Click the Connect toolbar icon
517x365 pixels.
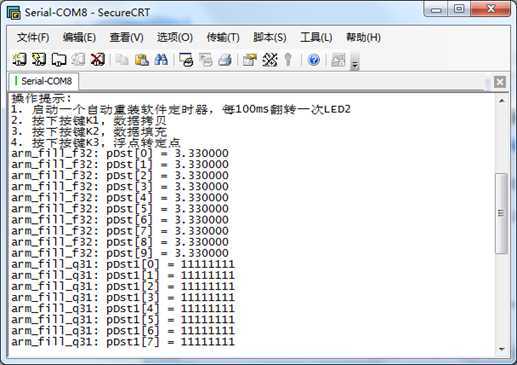(x=19, y=60)
